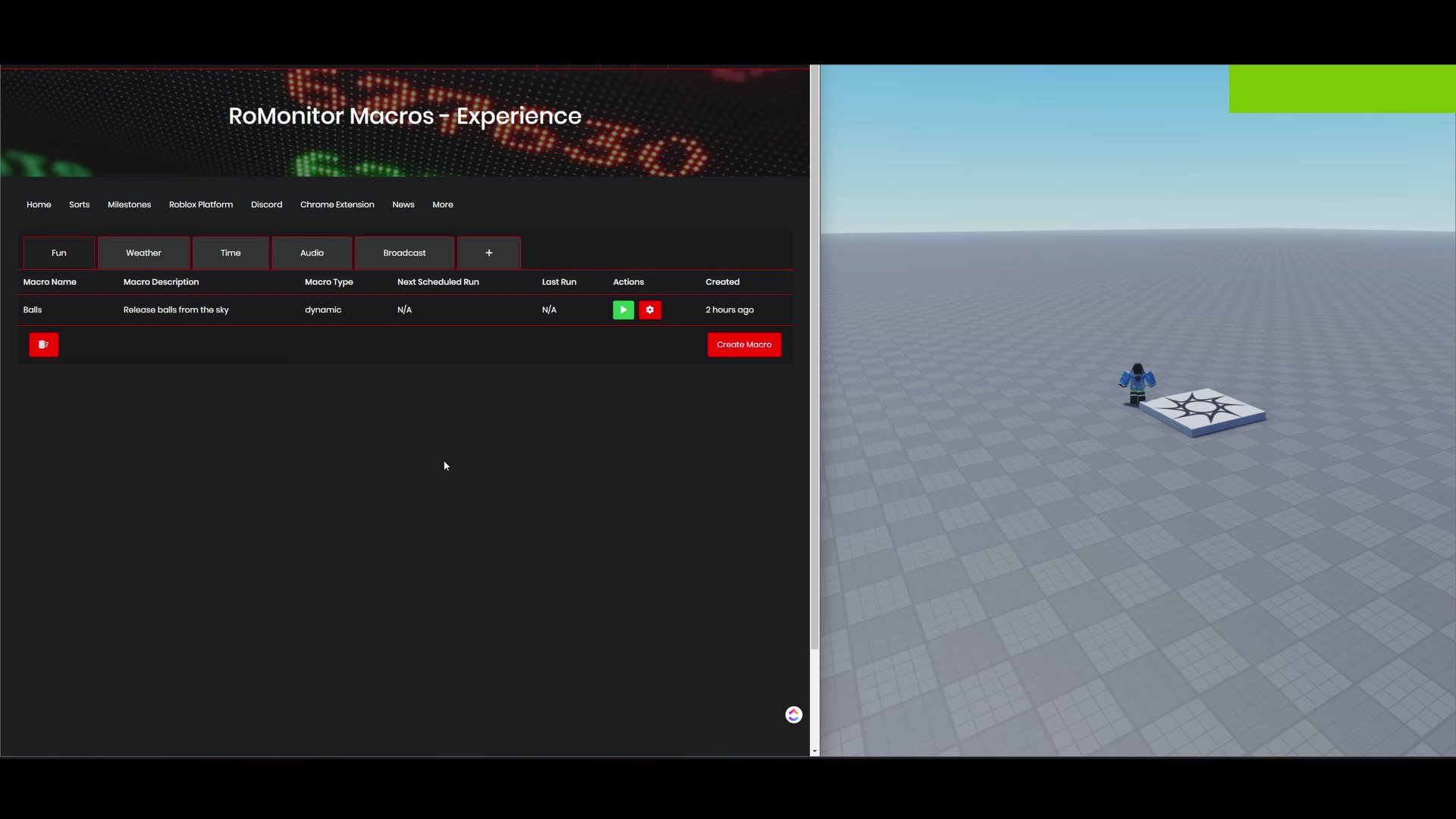Click the Macro Type column header
Screen dimensions: 1456x819
coord(329,282)
